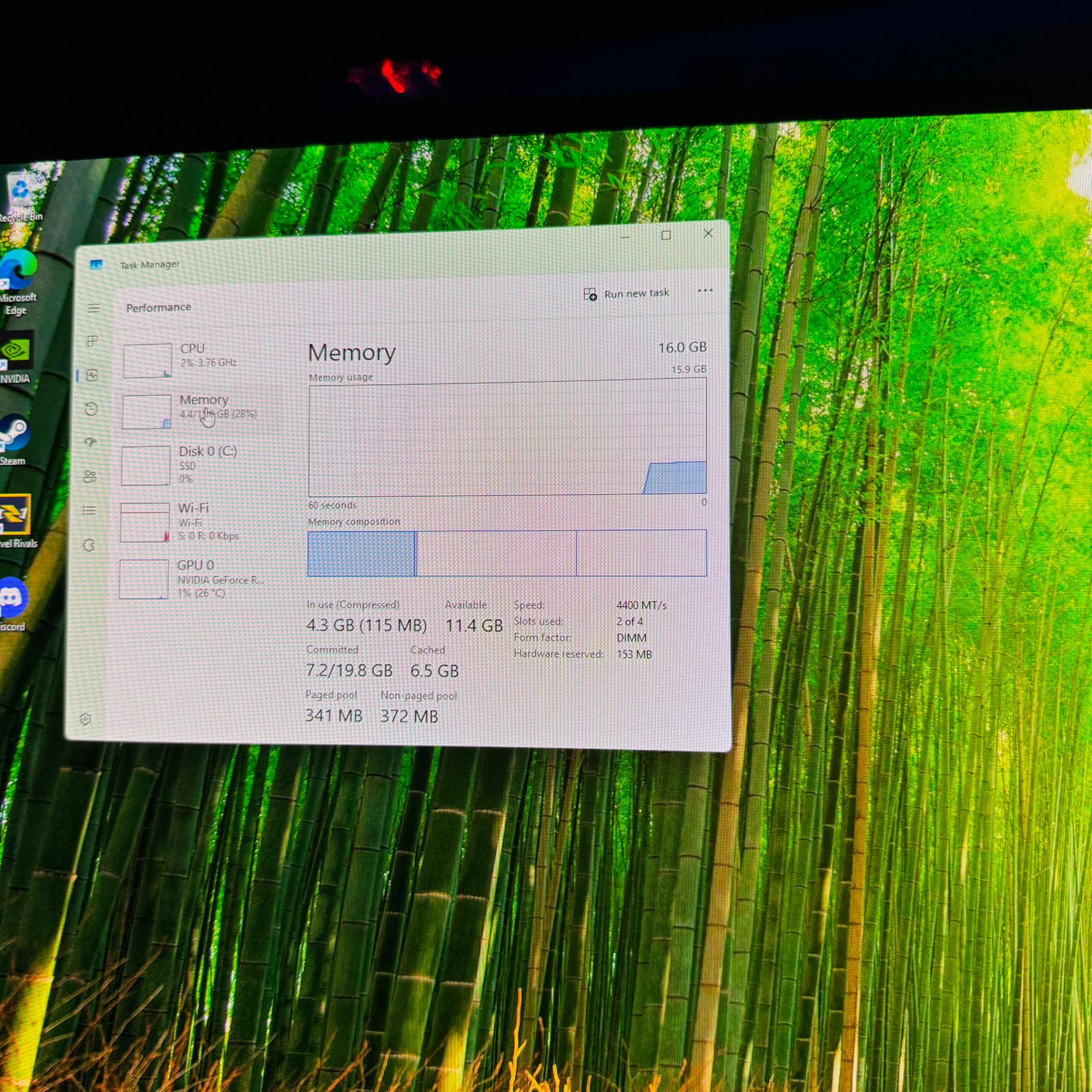This screenshot has height=1092, width=1092.
Task: Open the Details list icon in sidebar
Action: [x=89, y=511]
